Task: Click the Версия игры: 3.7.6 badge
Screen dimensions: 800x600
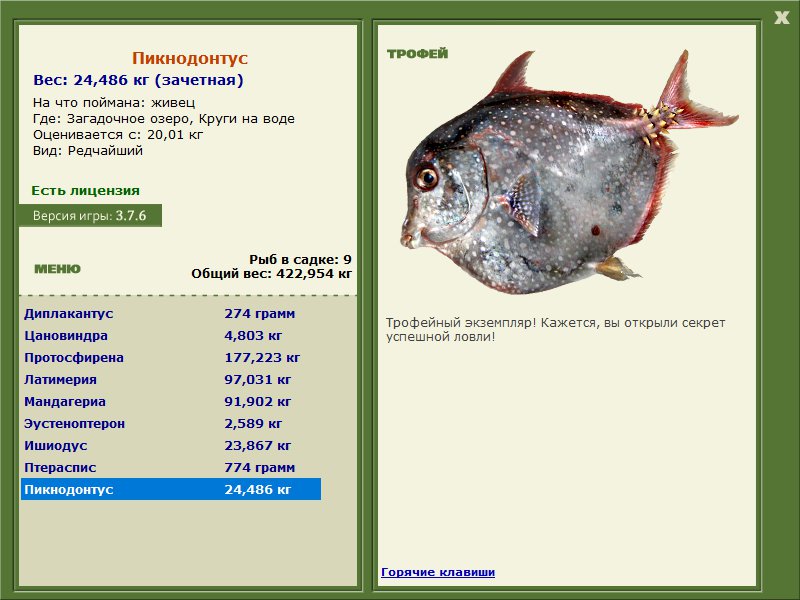Action: click(90, 215)
